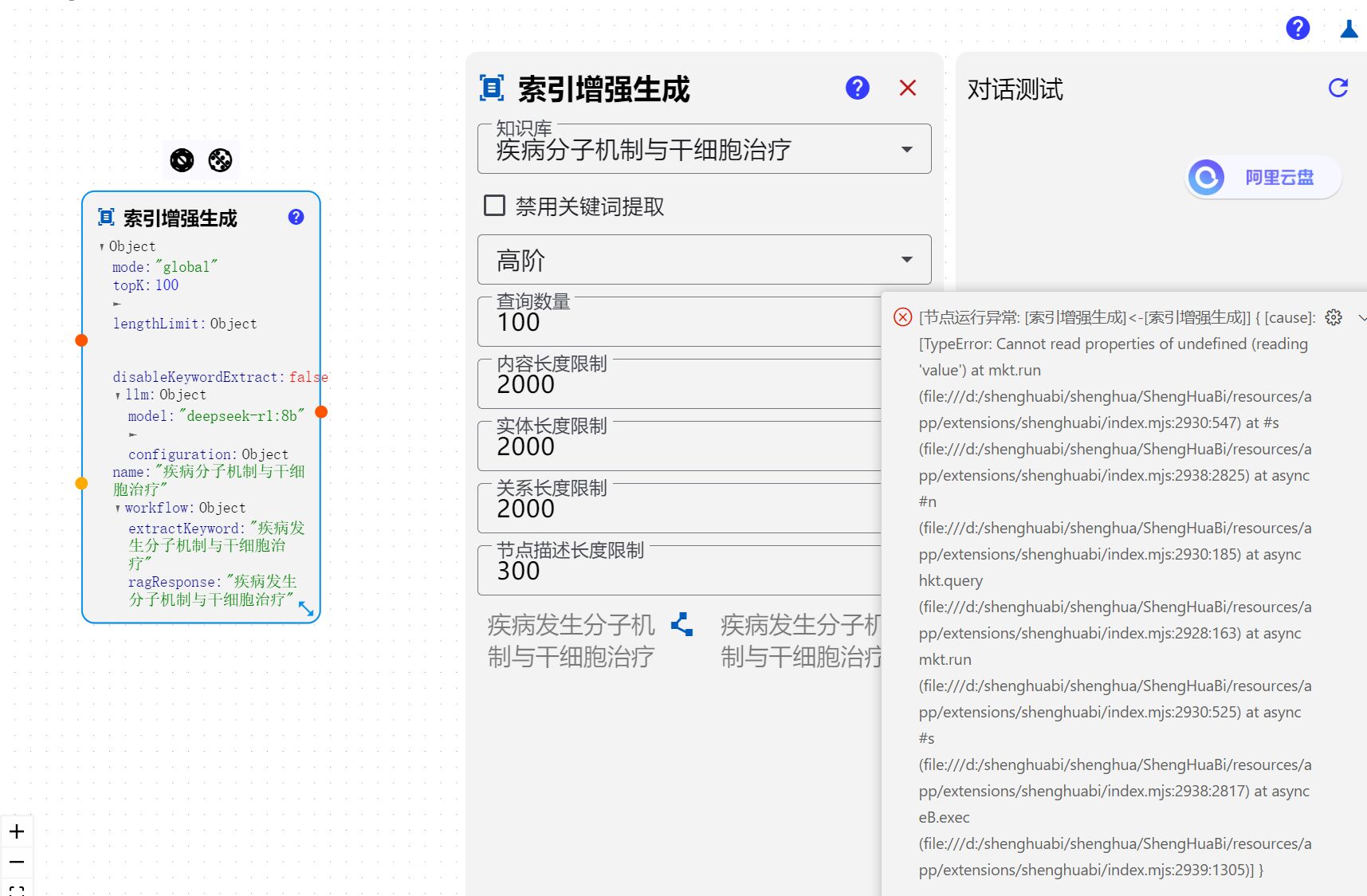1367x896 pixels.
Task: Click the 阿里云盘 button
Action: [1263, 177]
